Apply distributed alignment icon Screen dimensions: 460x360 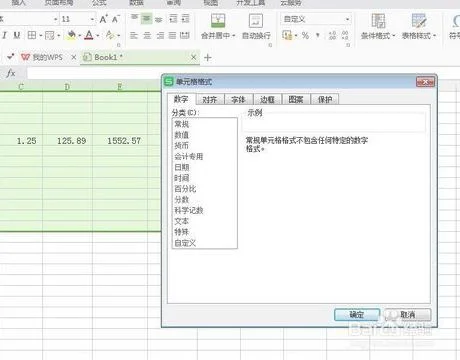click(x=185, y=35)
